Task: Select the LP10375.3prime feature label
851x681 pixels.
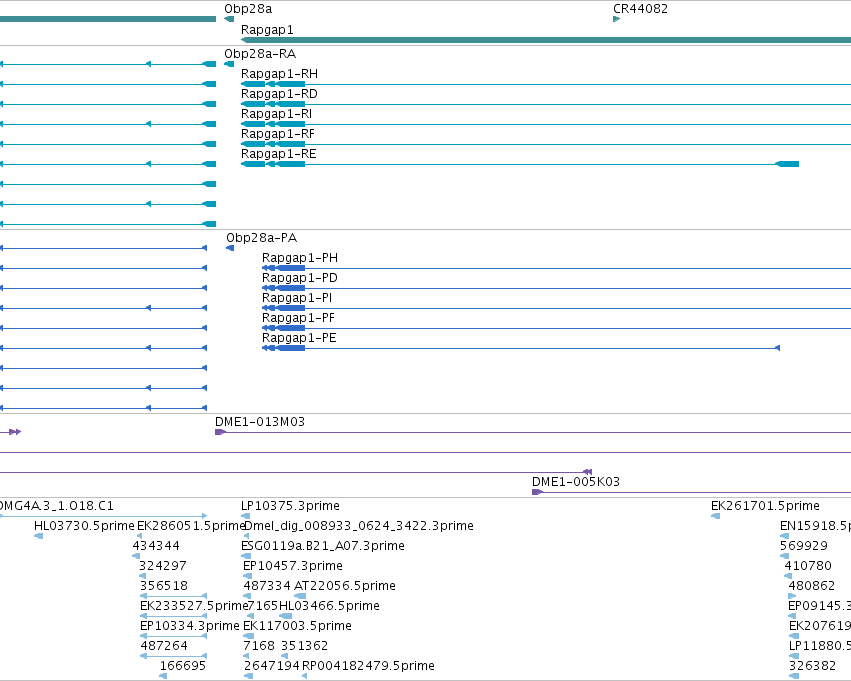Action: (x=290, y=506)
